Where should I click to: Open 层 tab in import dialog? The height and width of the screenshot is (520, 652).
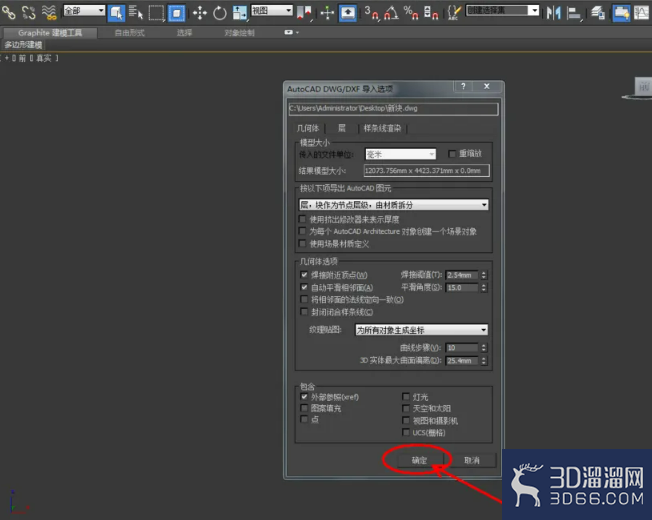pyautogui.click(x=342, y=128)
